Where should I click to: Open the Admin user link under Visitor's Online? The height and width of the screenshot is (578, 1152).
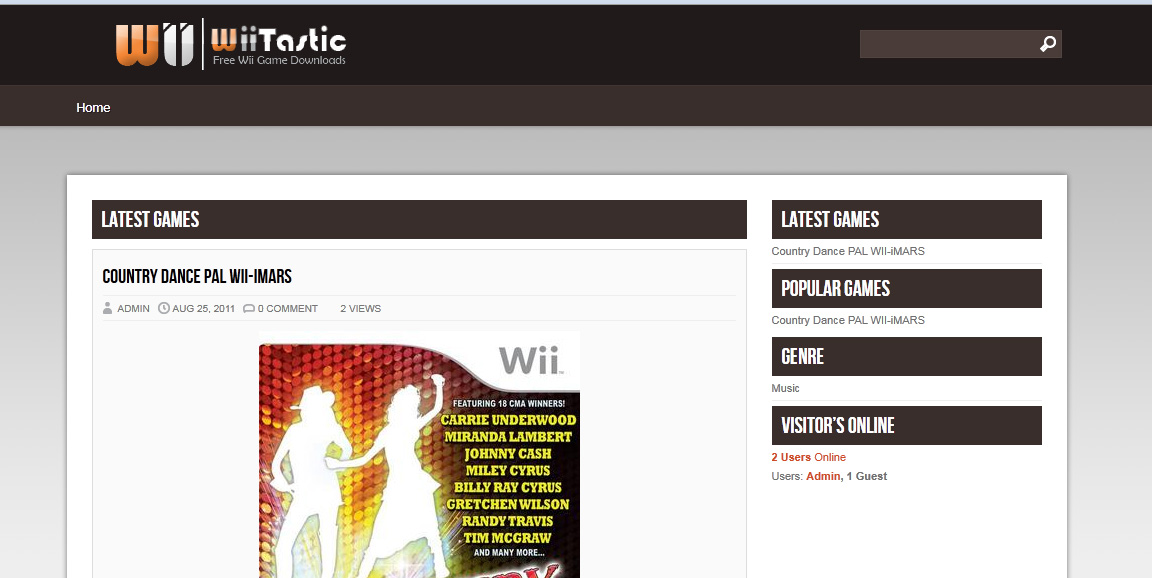[822, 476]
